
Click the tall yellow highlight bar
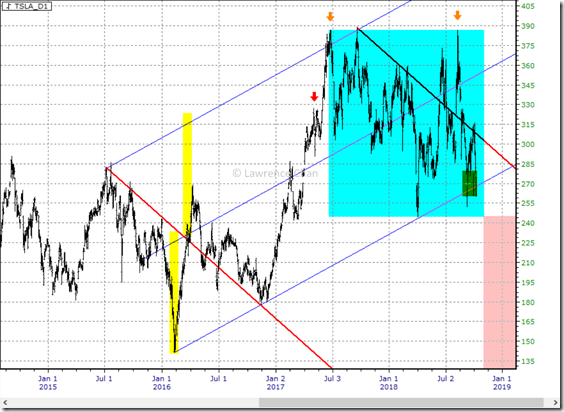point(187,175)
